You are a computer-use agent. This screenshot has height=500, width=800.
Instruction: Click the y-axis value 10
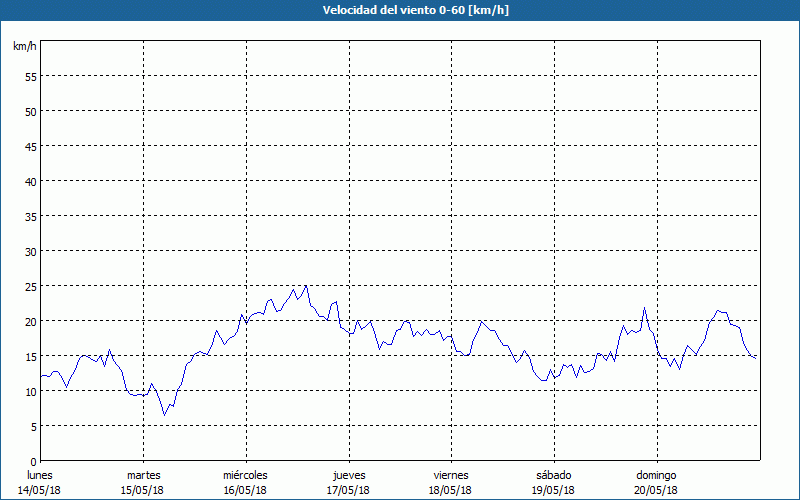(x=31, y=392)
